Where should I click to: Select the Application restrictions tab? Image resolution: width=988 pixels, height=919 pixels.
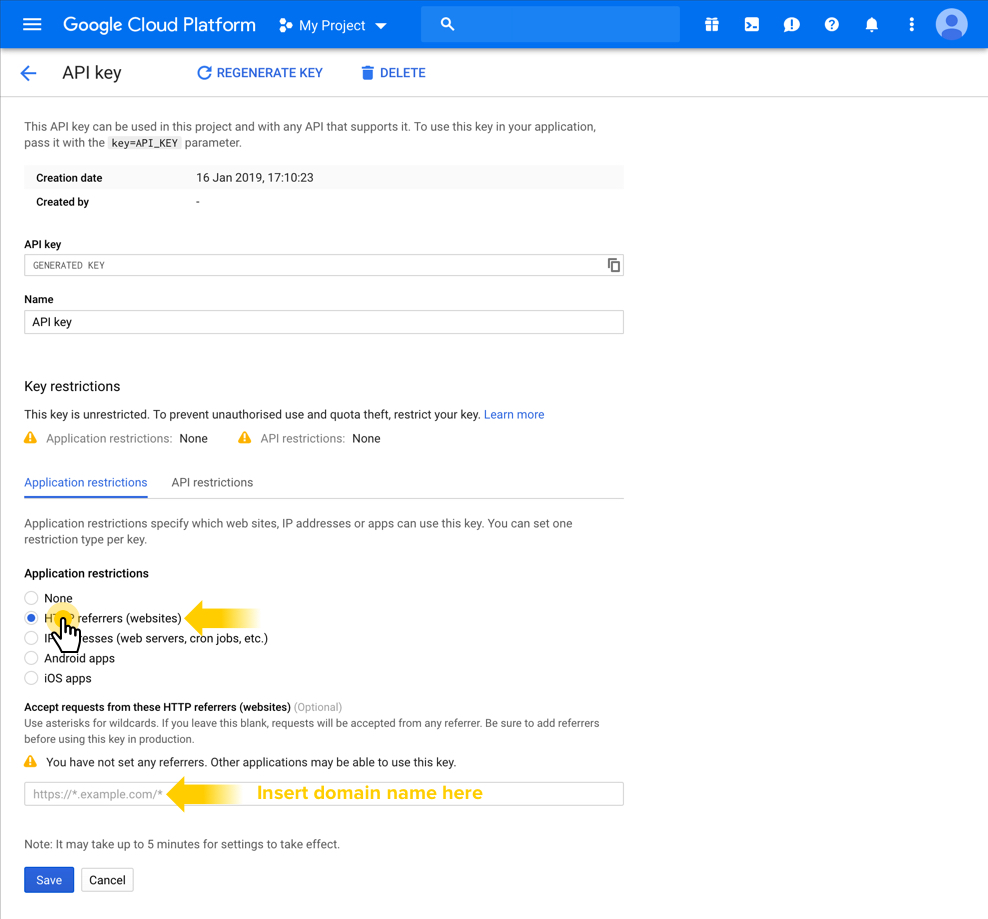pyautogui.click(x=86, y=482)
